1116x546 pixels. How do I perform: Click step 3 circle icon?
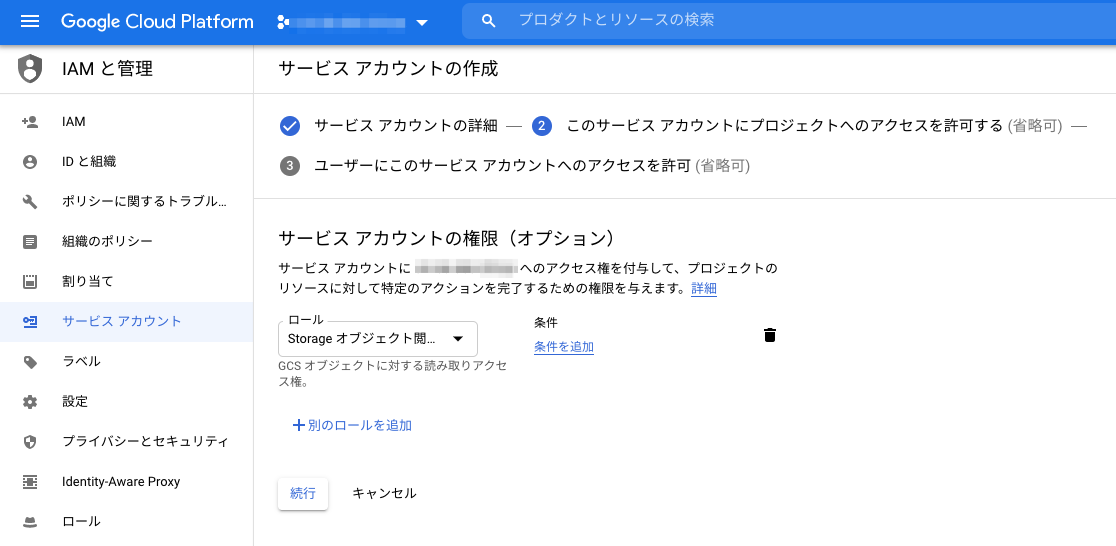(289, 166)
